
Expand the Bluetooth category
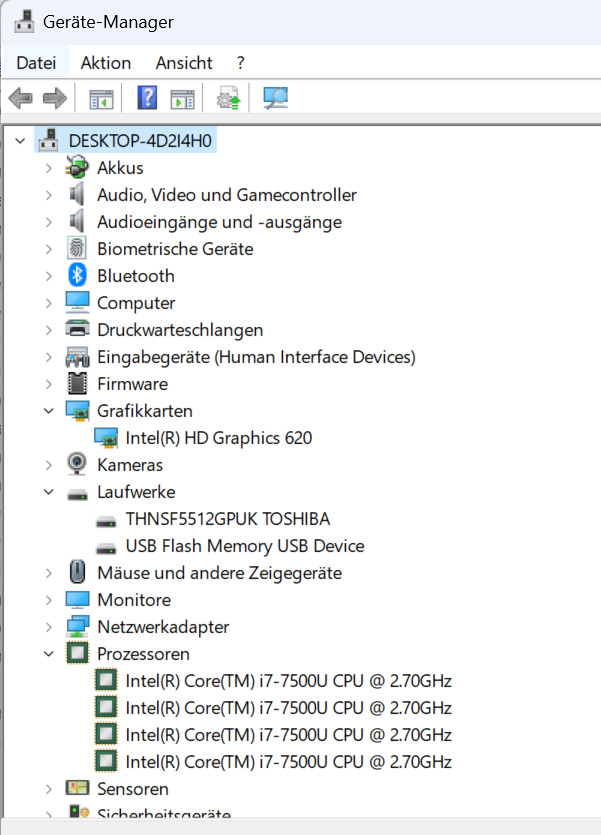pos(49,276)
